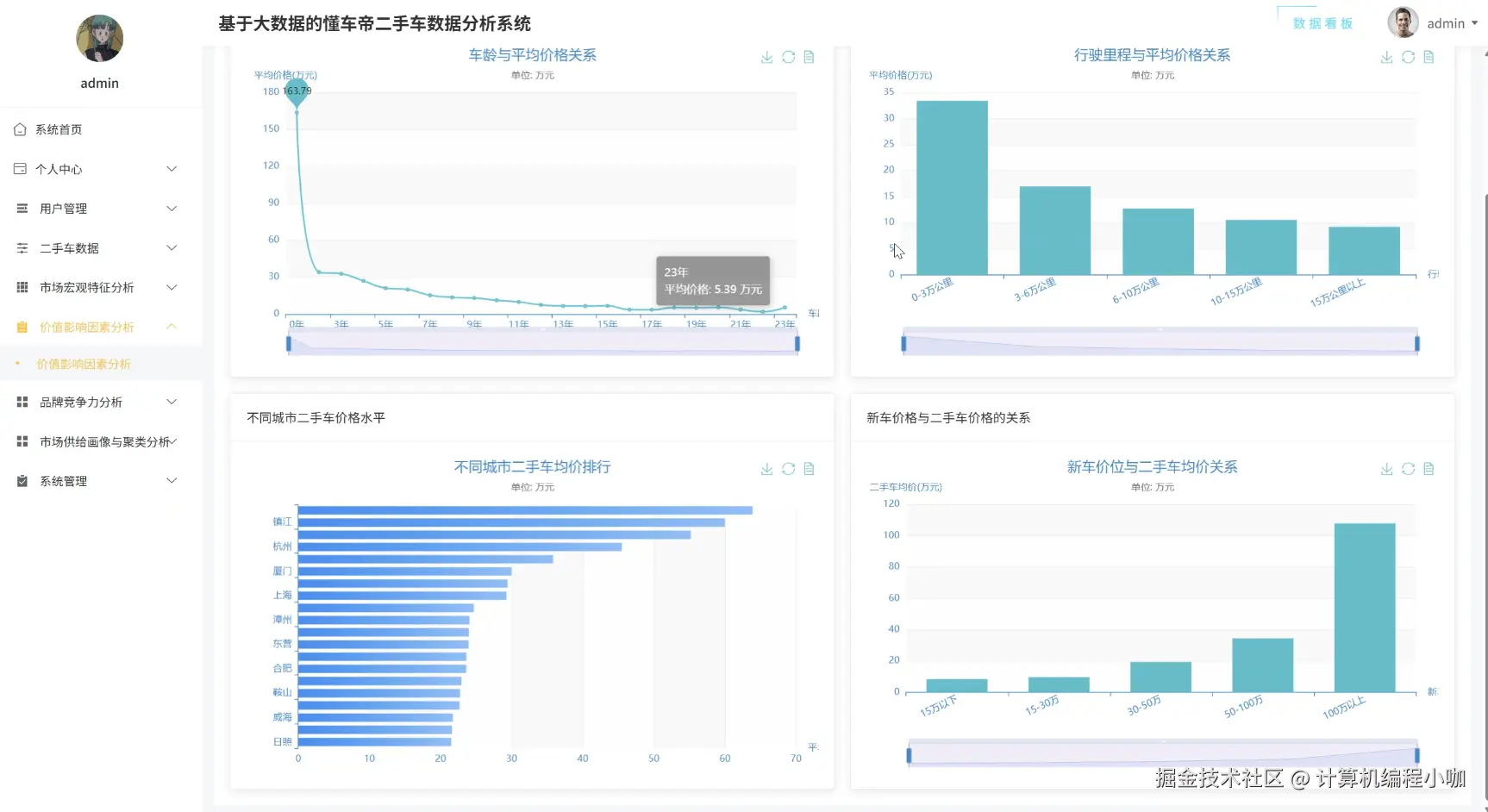Screen dimensions: 1488x812
Task: Click the 100万以上 new-car price bar
Action: (1365, 608)
